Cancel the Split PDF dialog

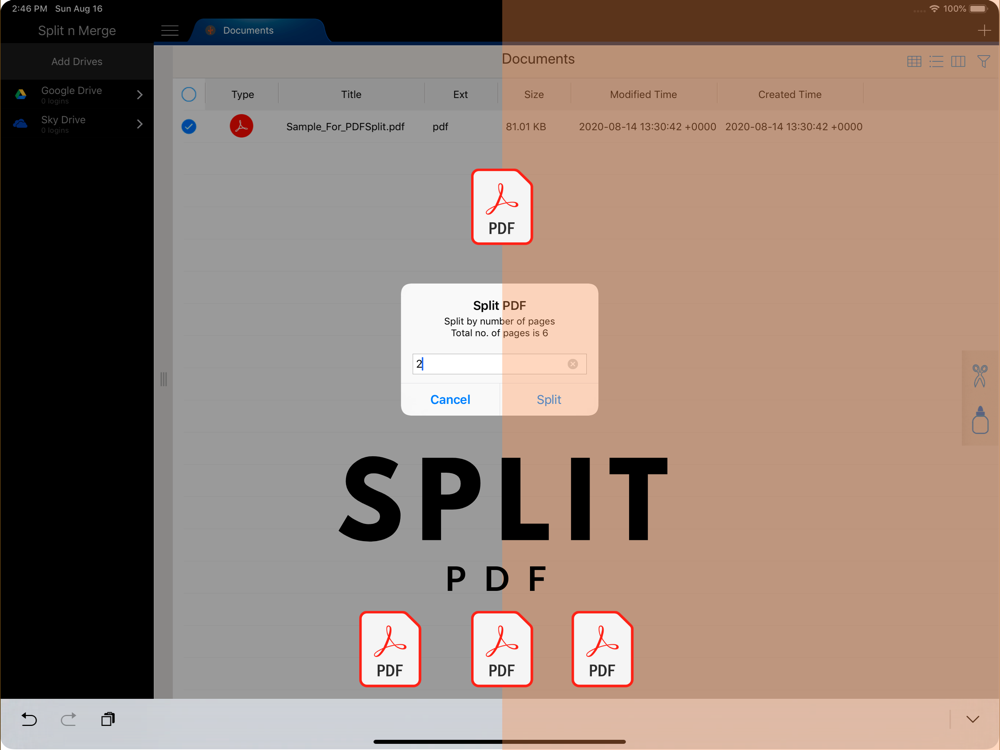[450, 399]
